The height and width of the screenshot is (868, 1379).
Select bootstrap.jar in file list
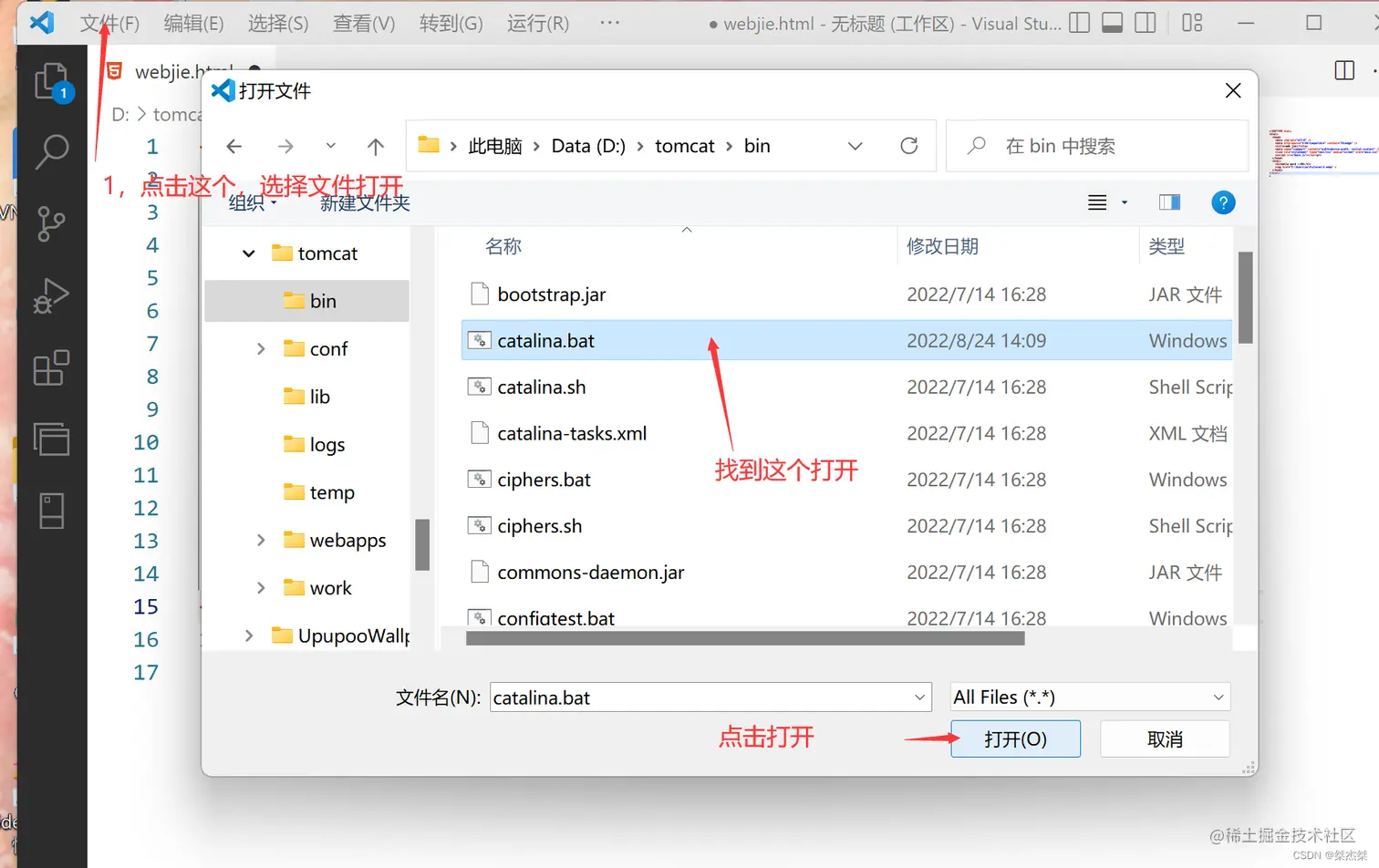(x=847, y=294)
